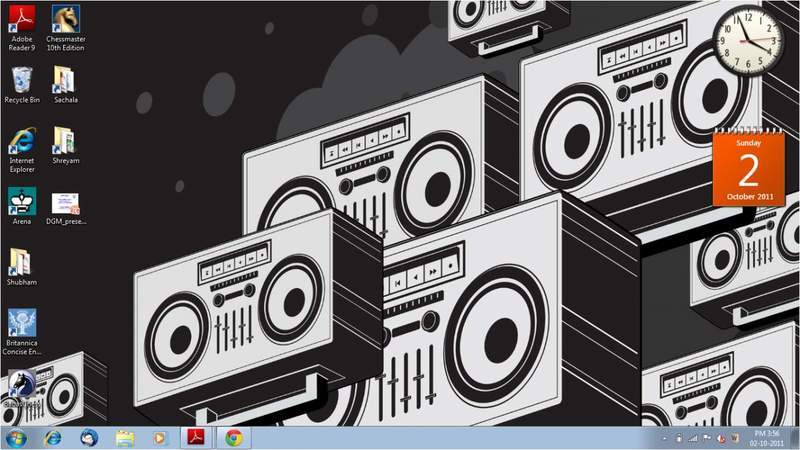The image size is (800, 450).
Task: Click the Show Desktop button at taskbar end
Action: [x=795, y=438]
